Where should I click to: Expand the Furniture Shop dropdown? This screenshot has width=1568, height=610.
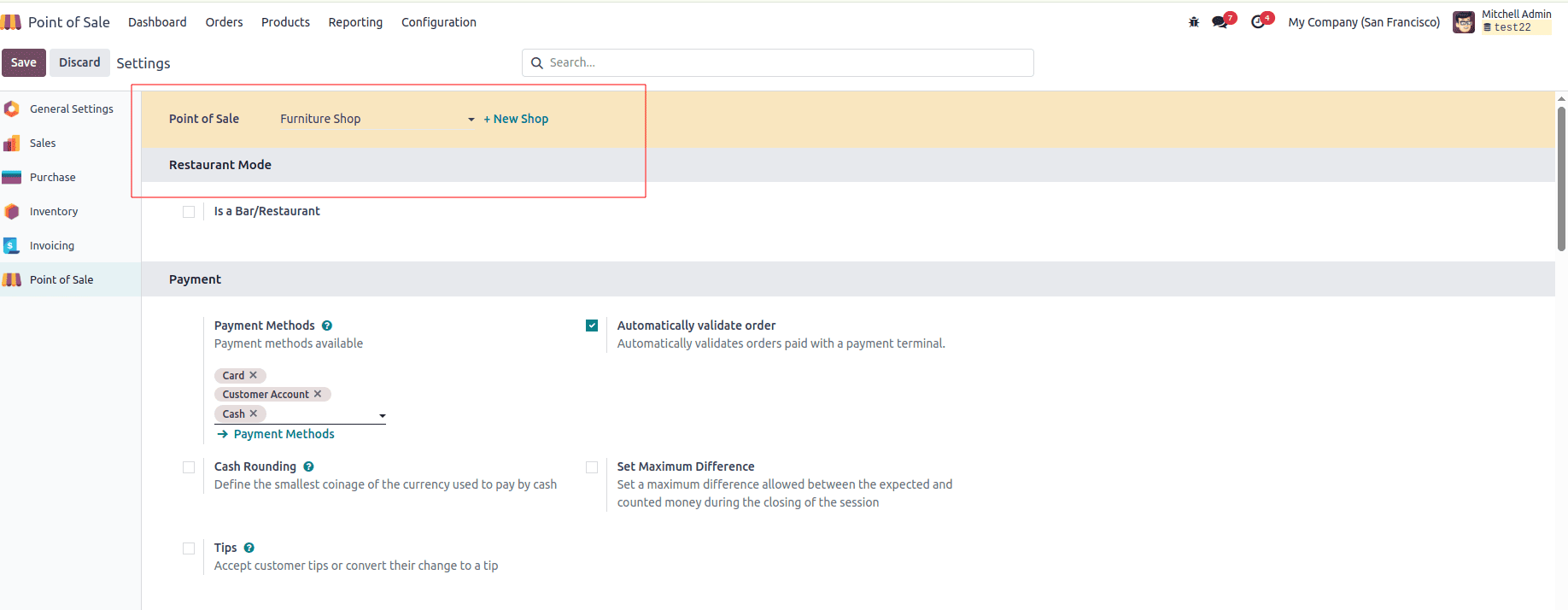[471, 120]
